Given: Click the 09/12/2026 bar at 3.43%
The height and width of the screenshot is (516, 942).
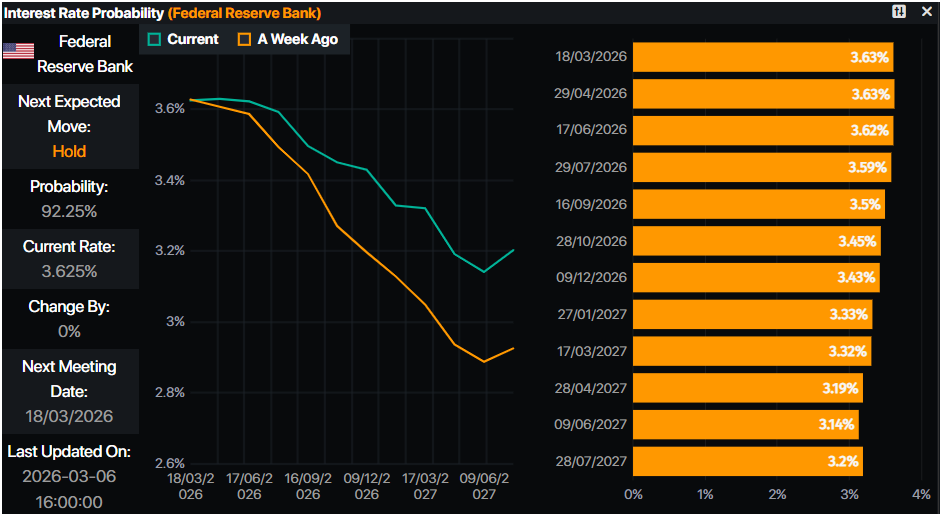Looking at the screenshot, I should coord(755,277).
